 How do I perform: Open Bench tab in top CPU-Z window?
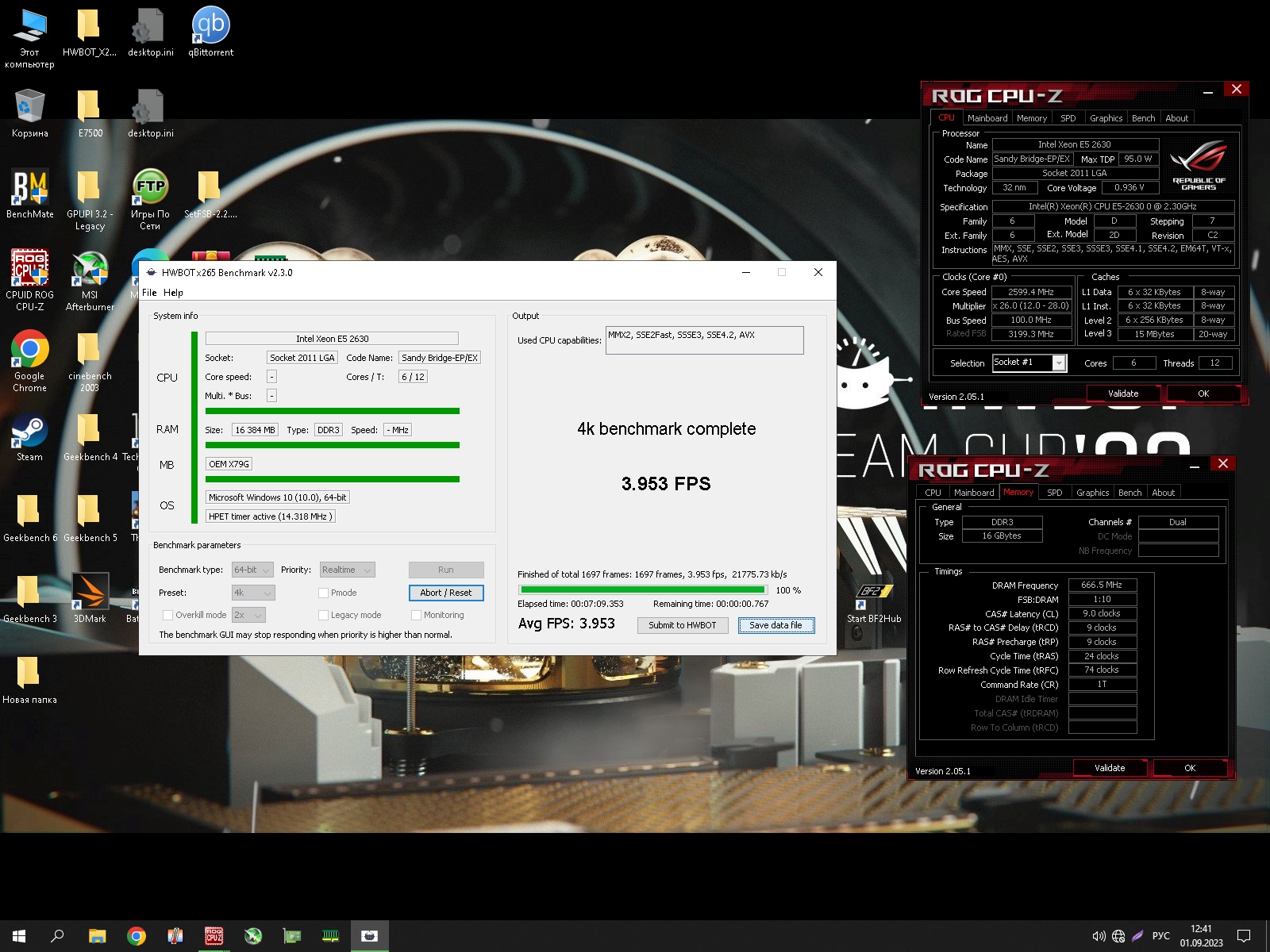(x=1143, y=118)
